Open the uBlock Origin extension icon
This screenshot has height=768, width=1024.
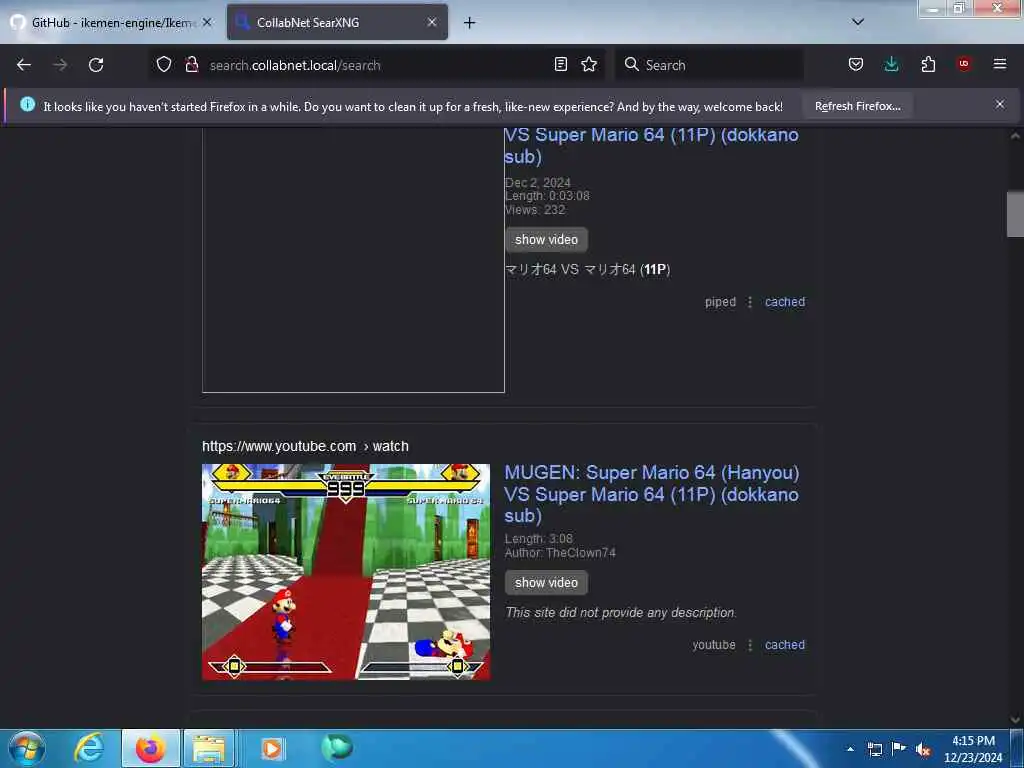coord(964,64)
